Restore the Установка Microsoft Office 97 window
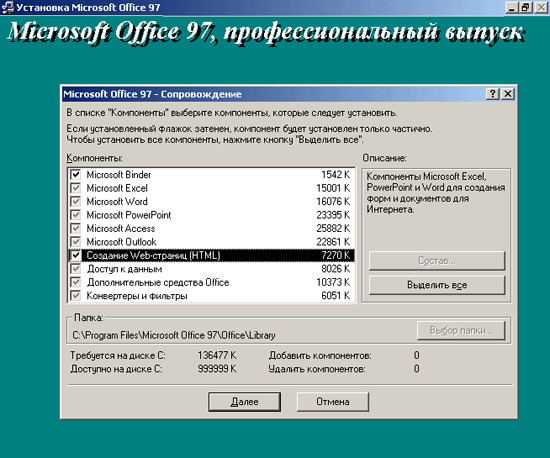550x458 pixels. point(525,7)
